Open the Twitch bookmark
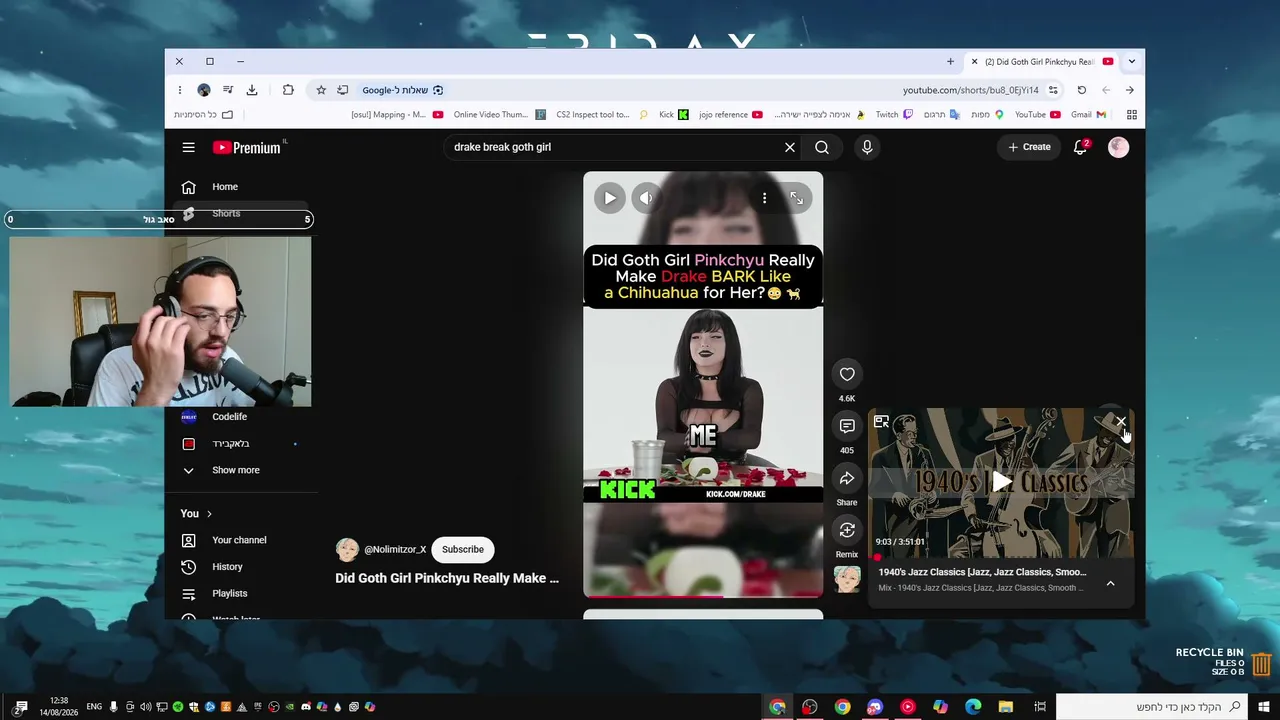Image resolution: width=1280 pixels, height=720 pixels. click(894, 115)
